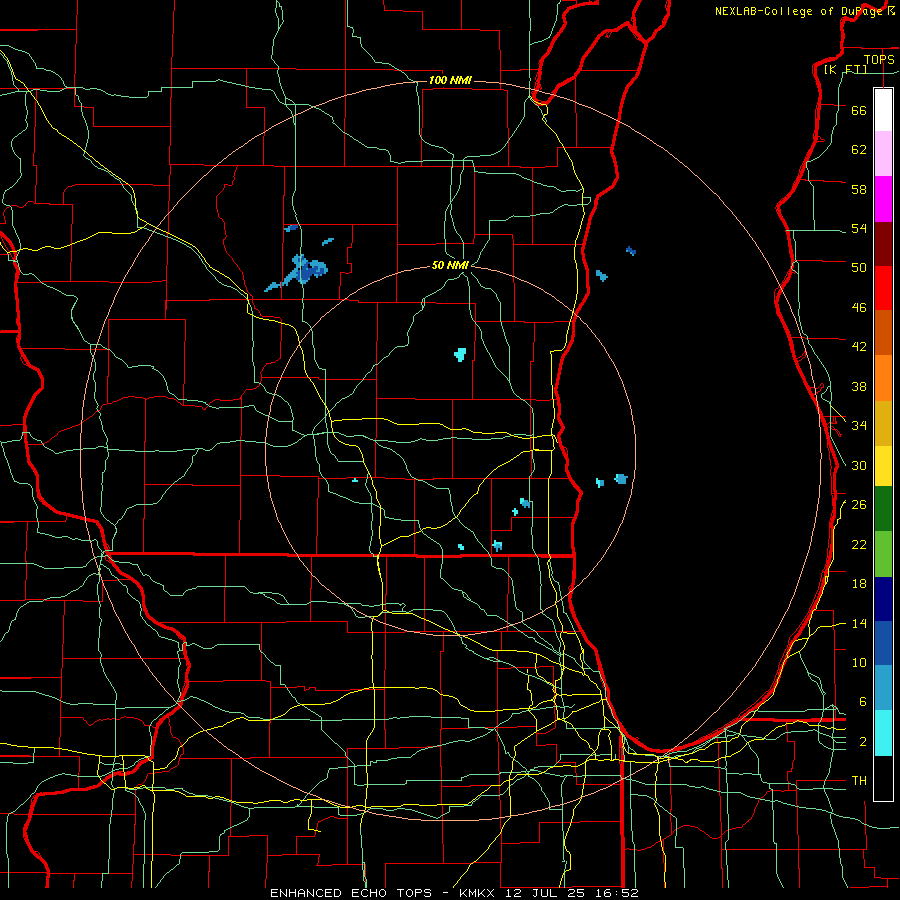Click the "46" legend value
Viewport: 900px width, 900px height.
(x=859, y=308)
